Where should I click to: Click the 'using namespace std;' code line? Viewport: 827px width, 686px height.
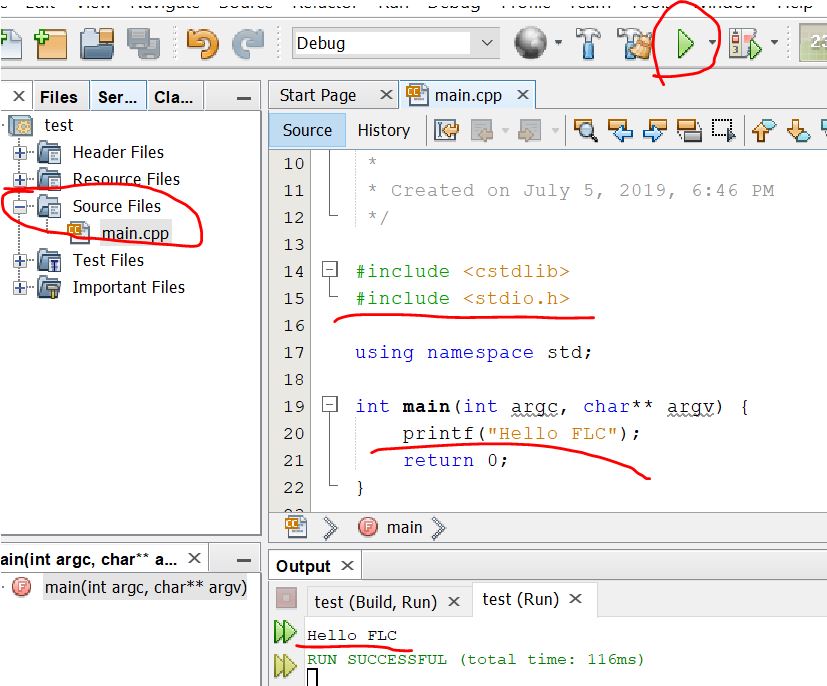pos(473,352)
